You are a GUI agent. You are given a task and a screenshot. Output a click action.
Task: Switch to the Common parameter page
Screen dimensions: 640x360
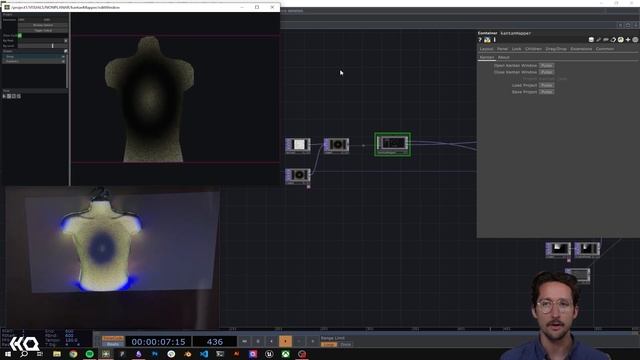[605, 49]
